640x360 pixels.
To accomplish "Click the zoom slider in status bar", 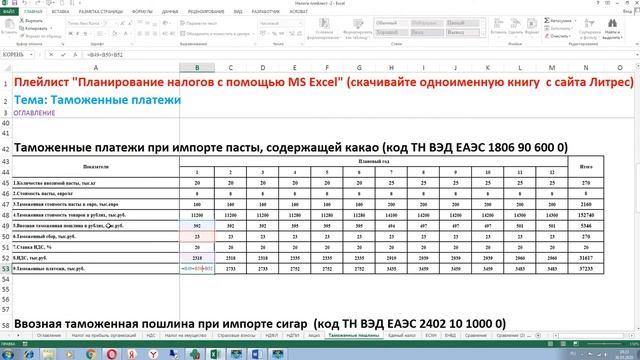I will tap(604, 344).
